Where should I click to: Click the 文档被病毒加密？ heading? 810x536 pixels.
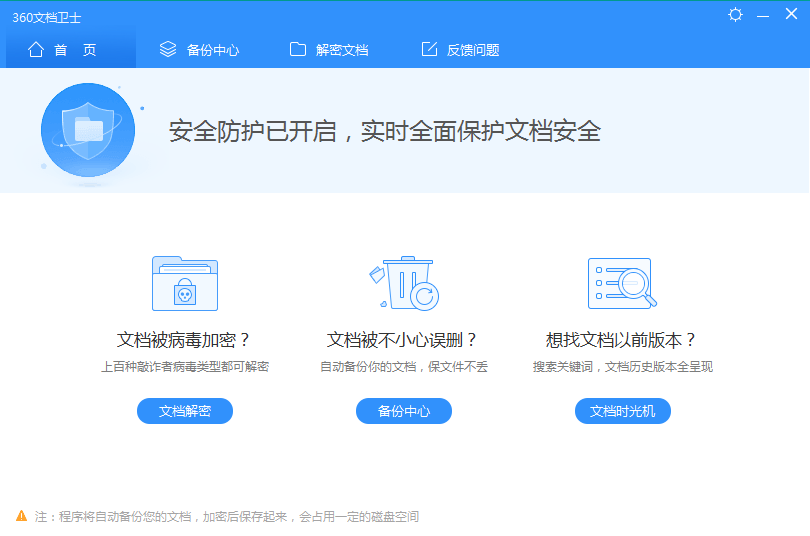click(184, 340)
